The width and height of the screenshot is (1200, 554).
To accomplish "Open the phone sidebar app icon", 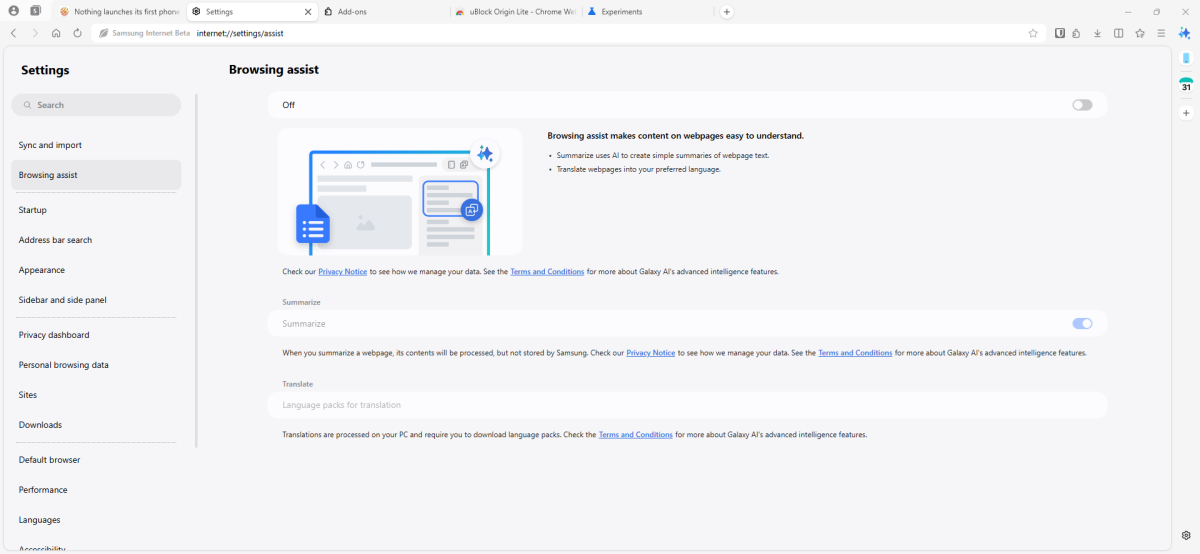I will pos(1186,58).
